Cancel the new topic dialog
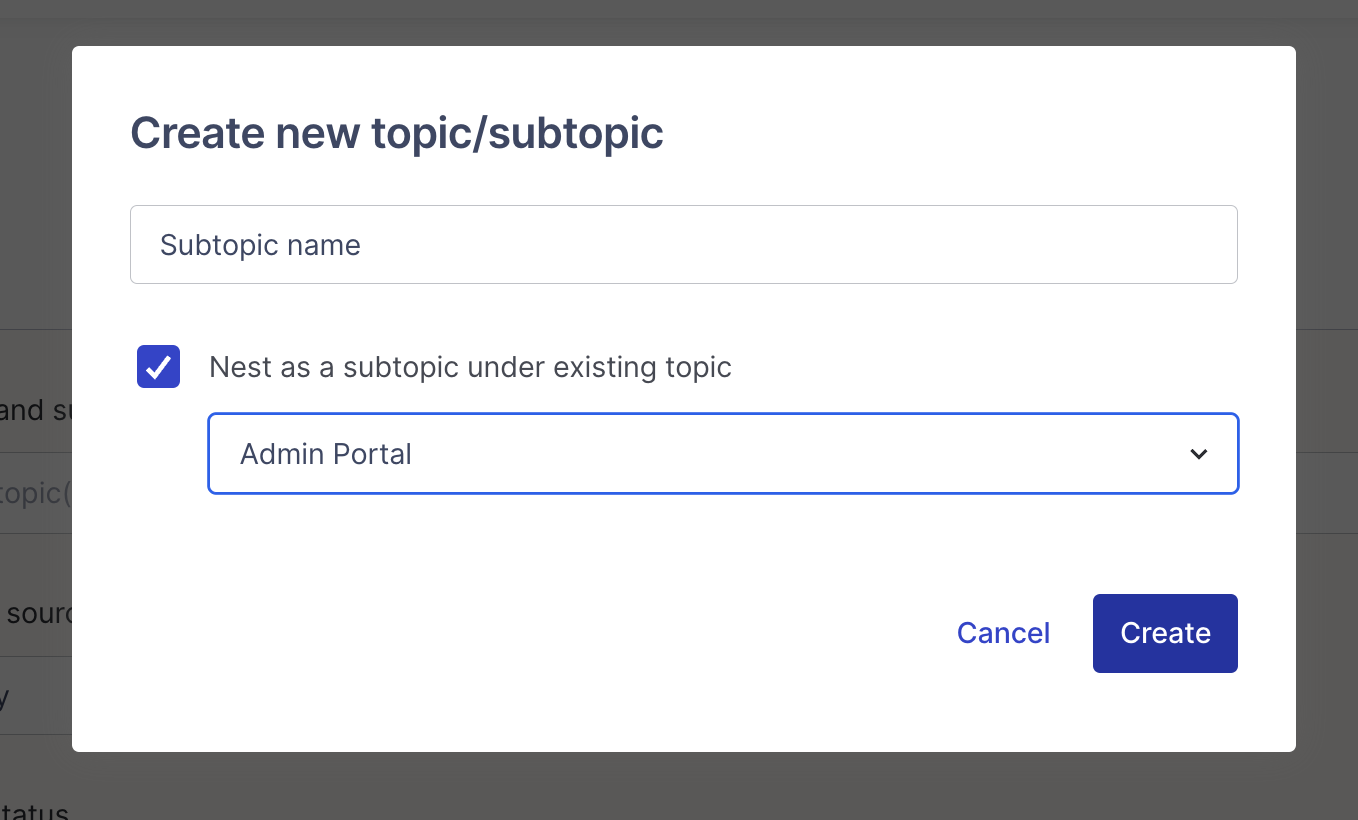This screenshot has width=1358, height=820. pos(1003,633)
